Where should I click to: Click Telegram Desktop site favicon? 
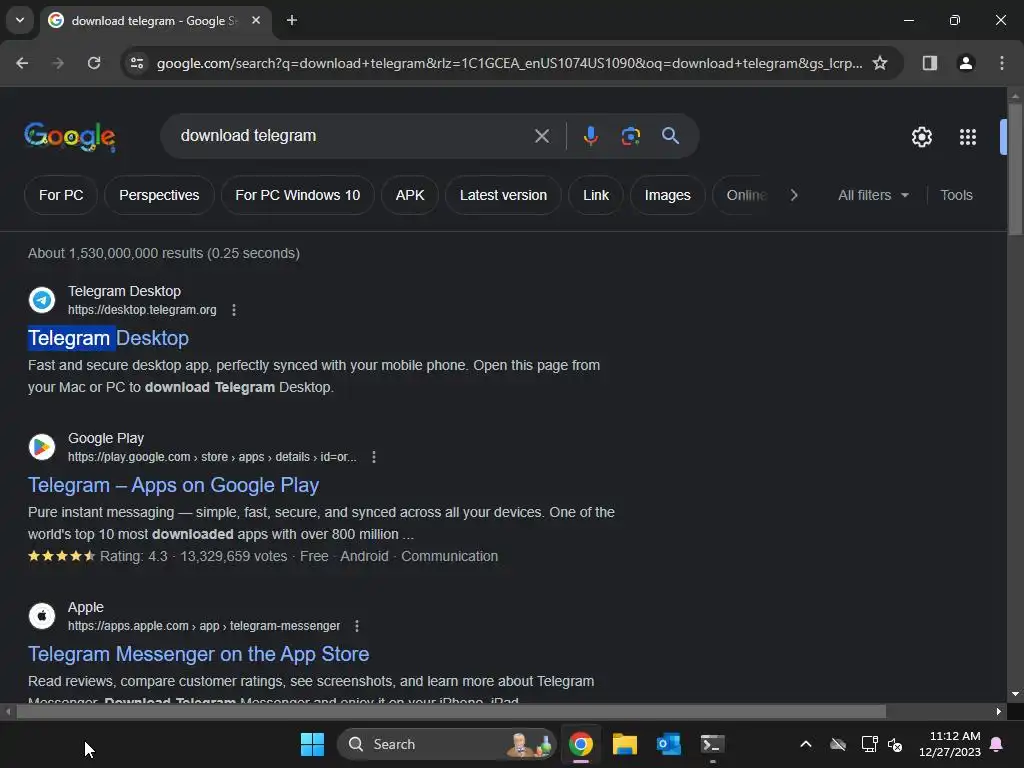pos(42,300)
